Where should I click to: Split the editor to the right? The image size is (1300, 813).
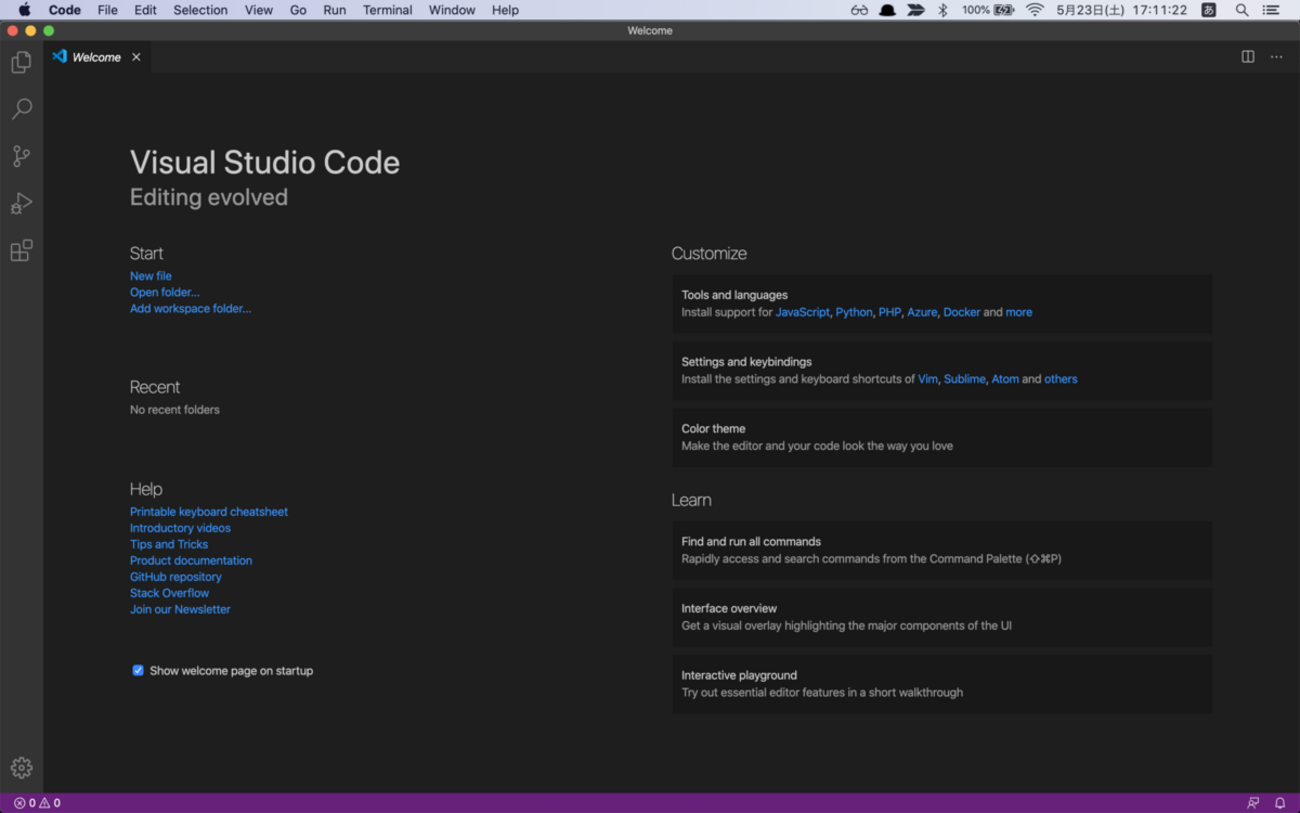(1248, 57)
